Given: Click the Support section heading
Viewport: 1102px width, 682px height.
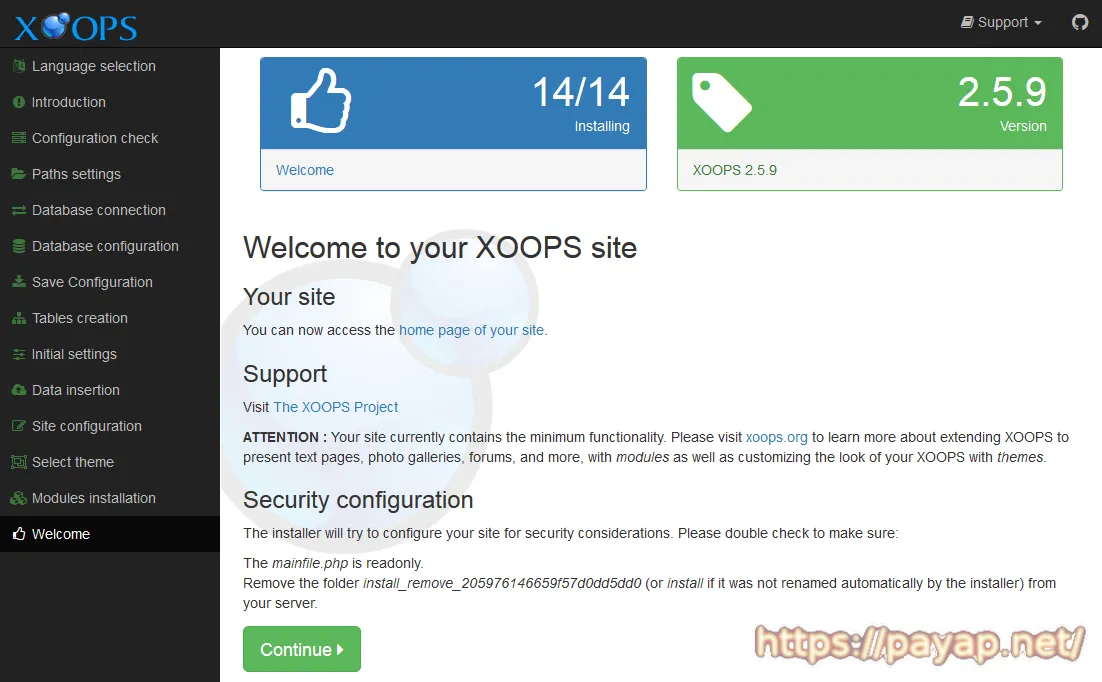Looking at the screenshot, I should [285, 374].
